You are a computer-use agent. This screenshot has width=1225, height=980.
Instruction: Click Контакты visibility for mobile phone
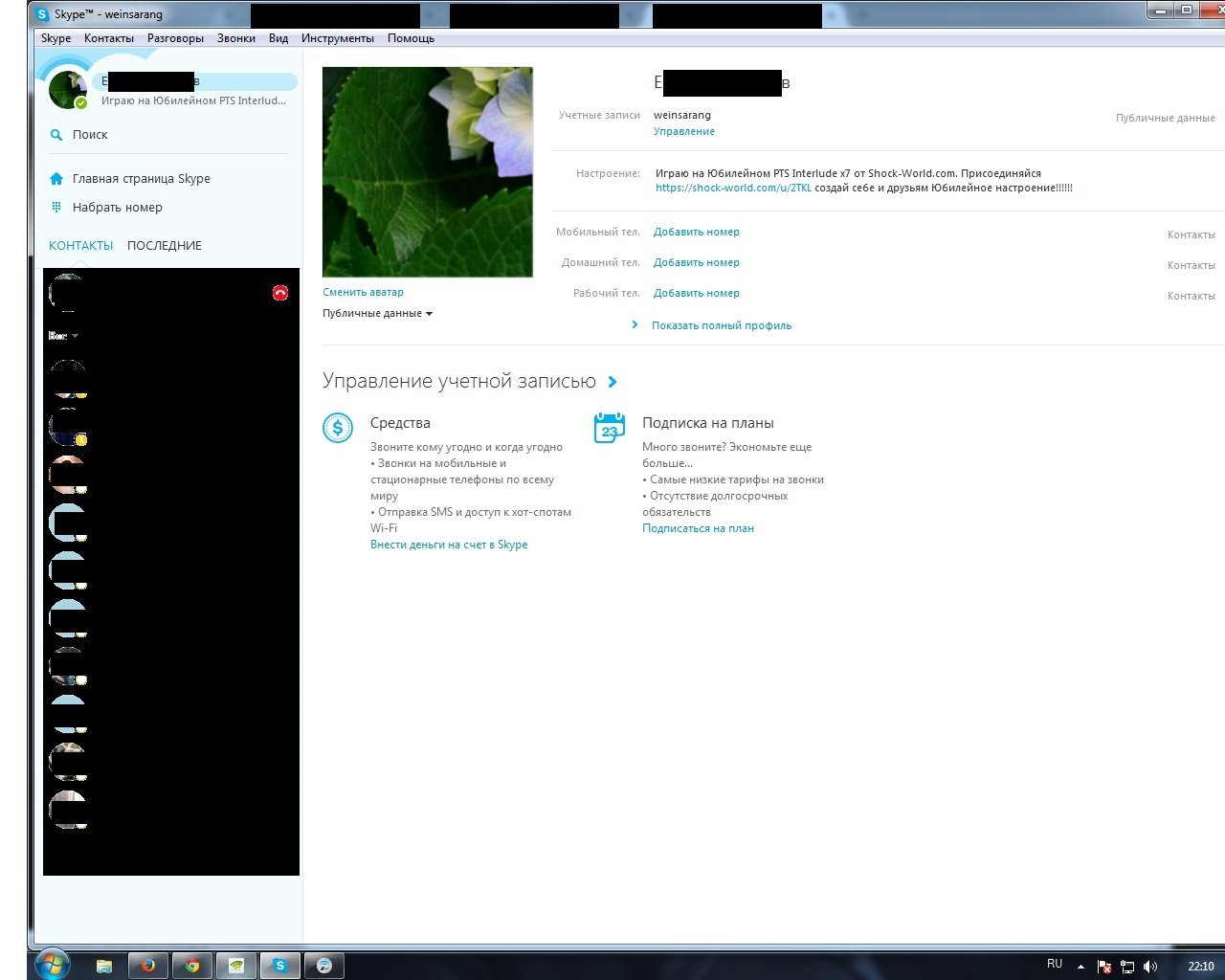pos(1192,234)
